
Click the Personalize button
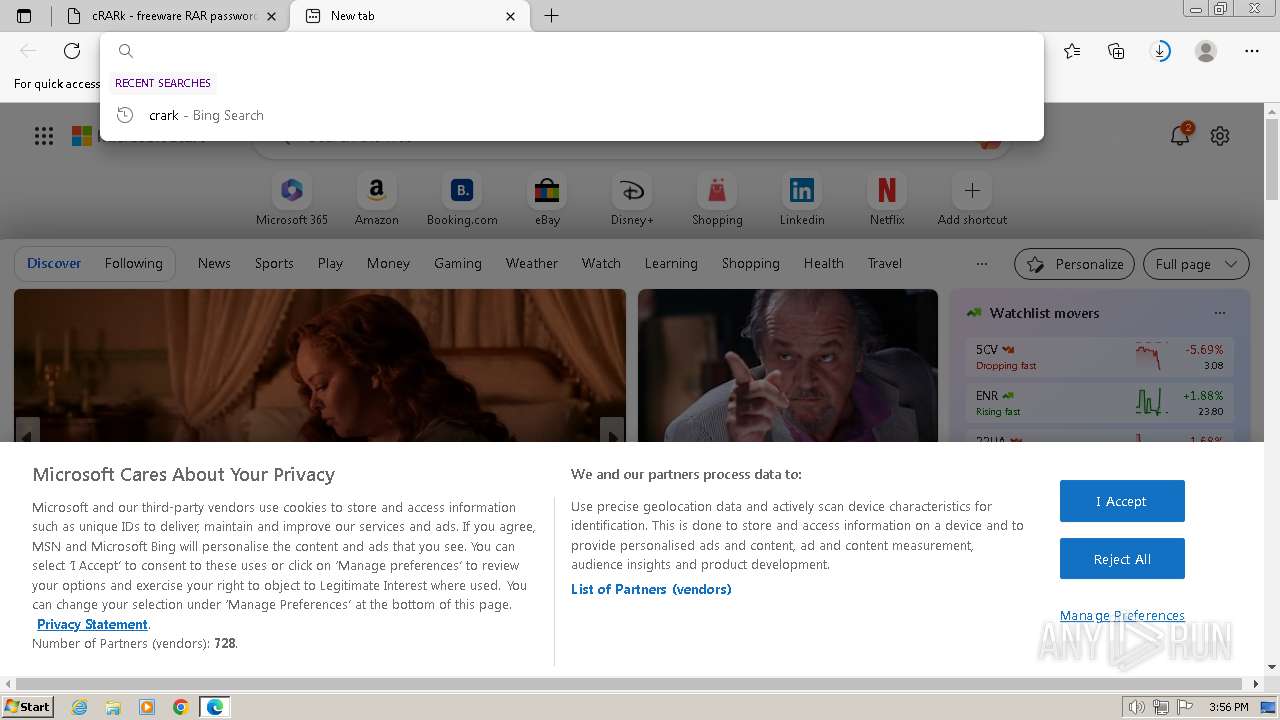click(1075, 264)
